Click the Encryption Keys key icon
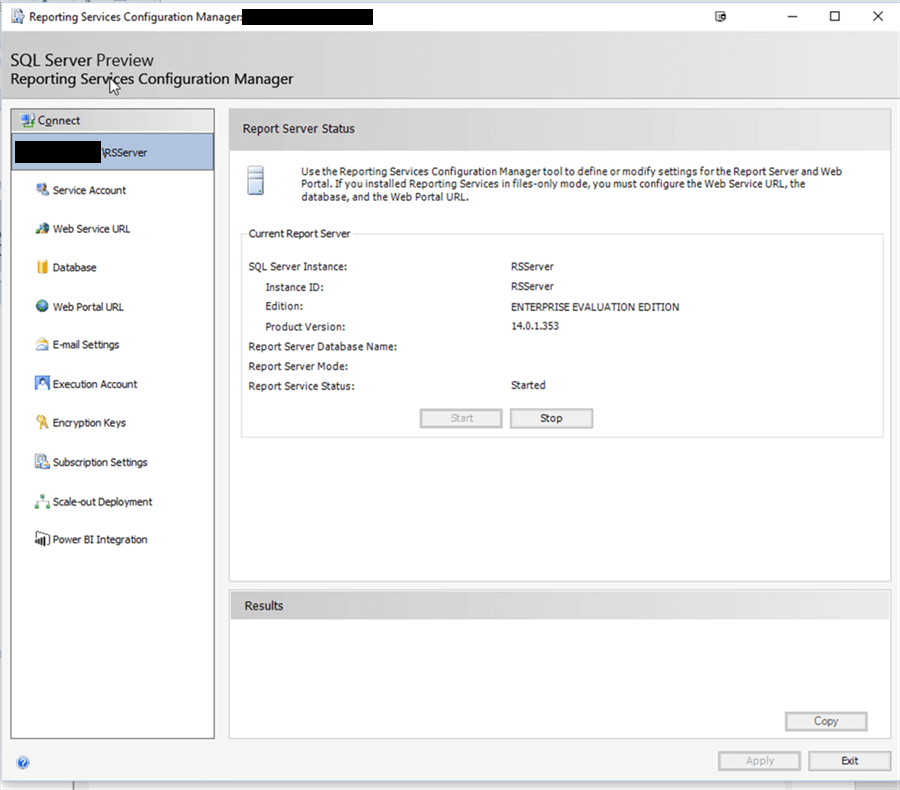900x790 pixels. pyautogui.click(x=42, y=422)
